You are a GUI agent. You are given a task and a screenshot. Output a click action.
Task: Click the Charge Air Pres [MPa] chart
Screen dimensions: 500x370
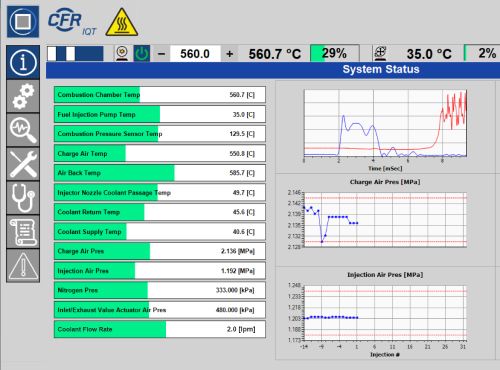385,220
